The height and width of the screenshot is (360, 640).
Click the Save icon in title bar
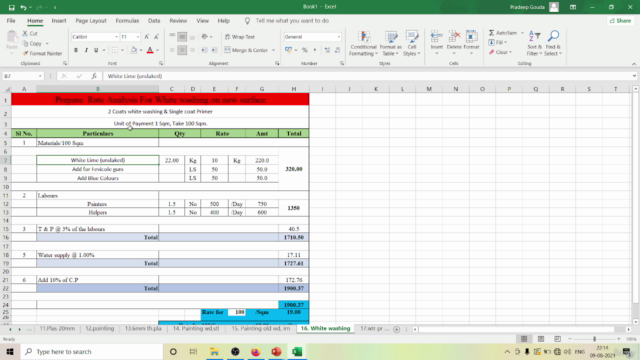coord(11,7)
